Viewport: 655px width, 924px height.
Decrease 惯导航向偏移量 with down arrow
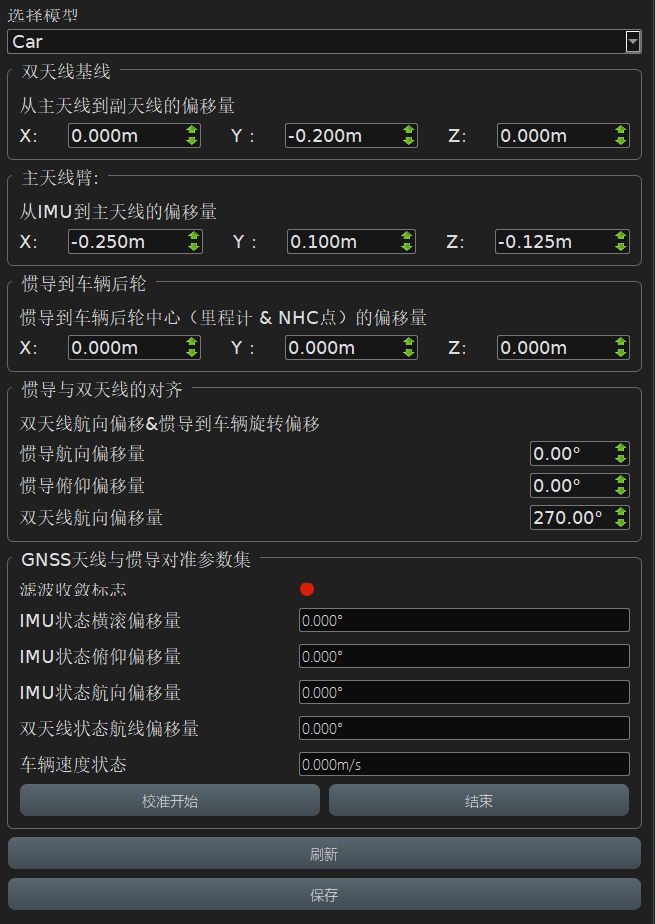click(x=621, y=459)
